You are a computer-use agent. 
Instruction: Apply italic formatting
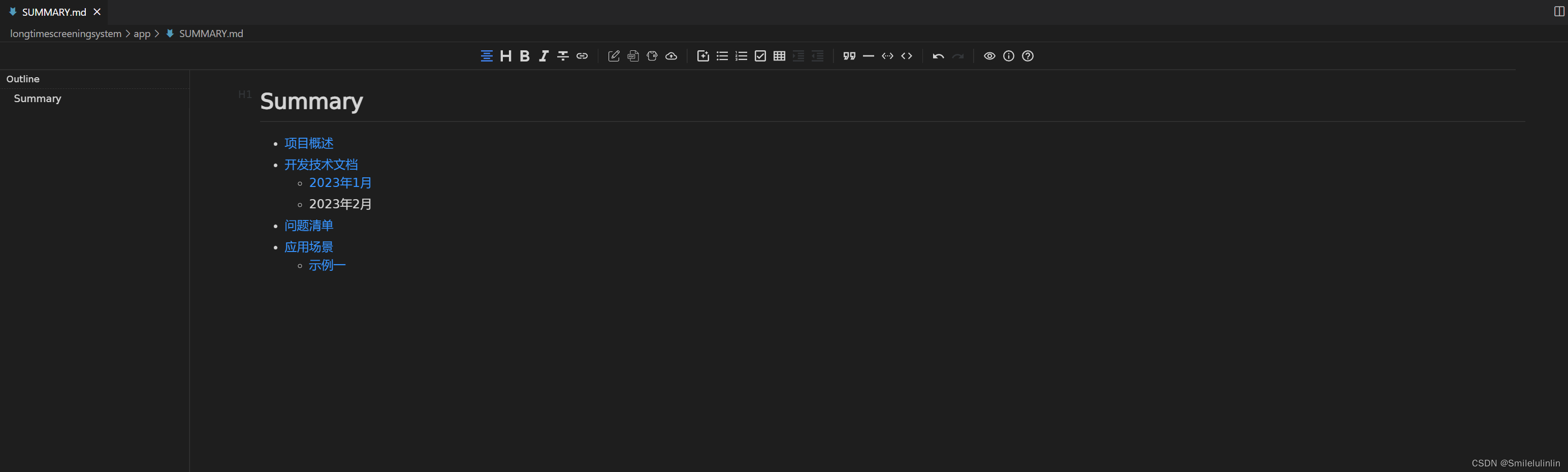pos(543,55)
